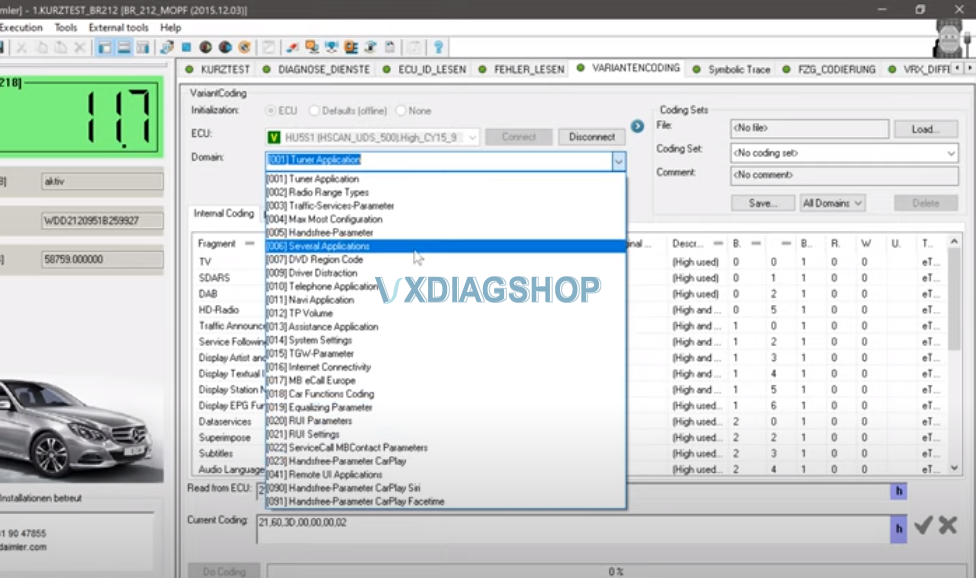The height and width of the screenshot is (578, 976).
Task: Select the Defaults (offline) radio button
Action: click(x=314, y=111)
